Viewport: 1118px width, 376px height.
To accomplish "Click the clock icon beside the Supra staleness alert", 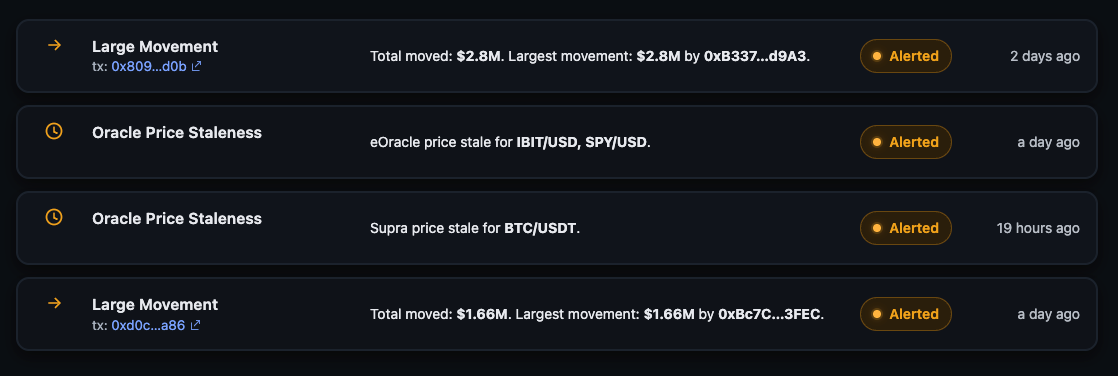I will 54,217.
